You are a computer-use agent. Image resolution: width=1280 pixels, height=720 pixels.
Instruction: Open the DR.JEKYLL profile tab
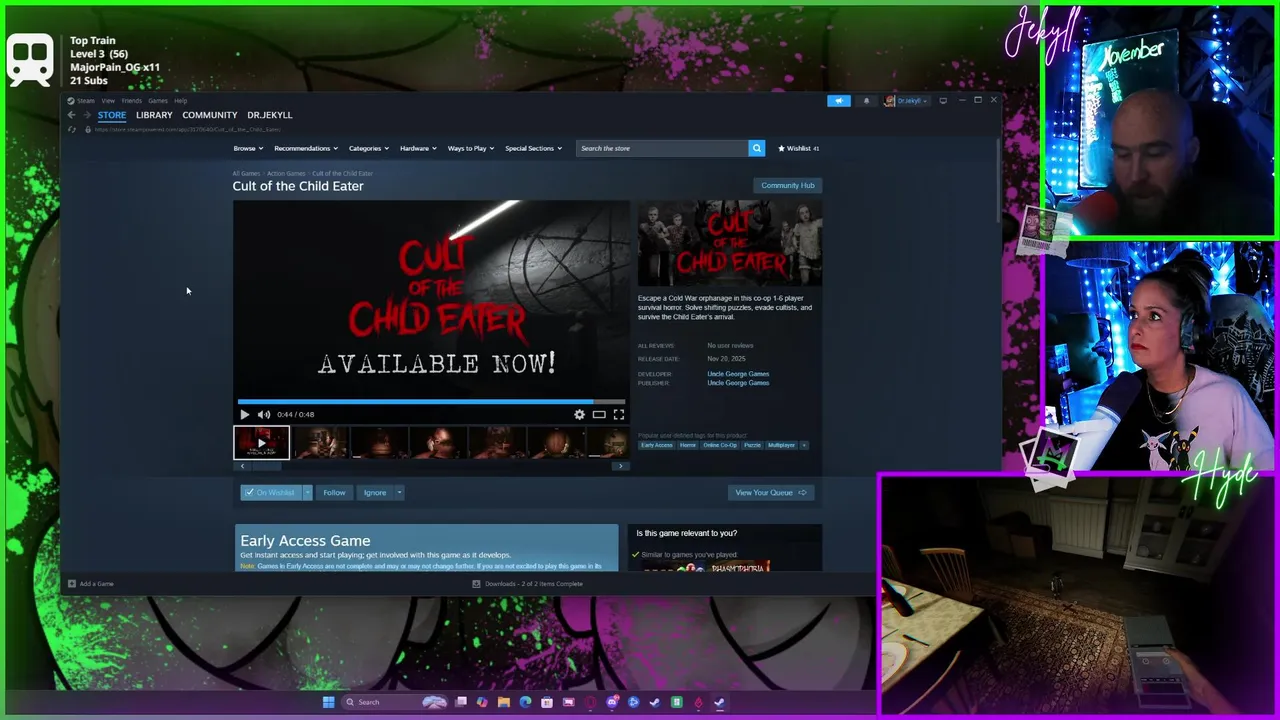coord(270,115)
